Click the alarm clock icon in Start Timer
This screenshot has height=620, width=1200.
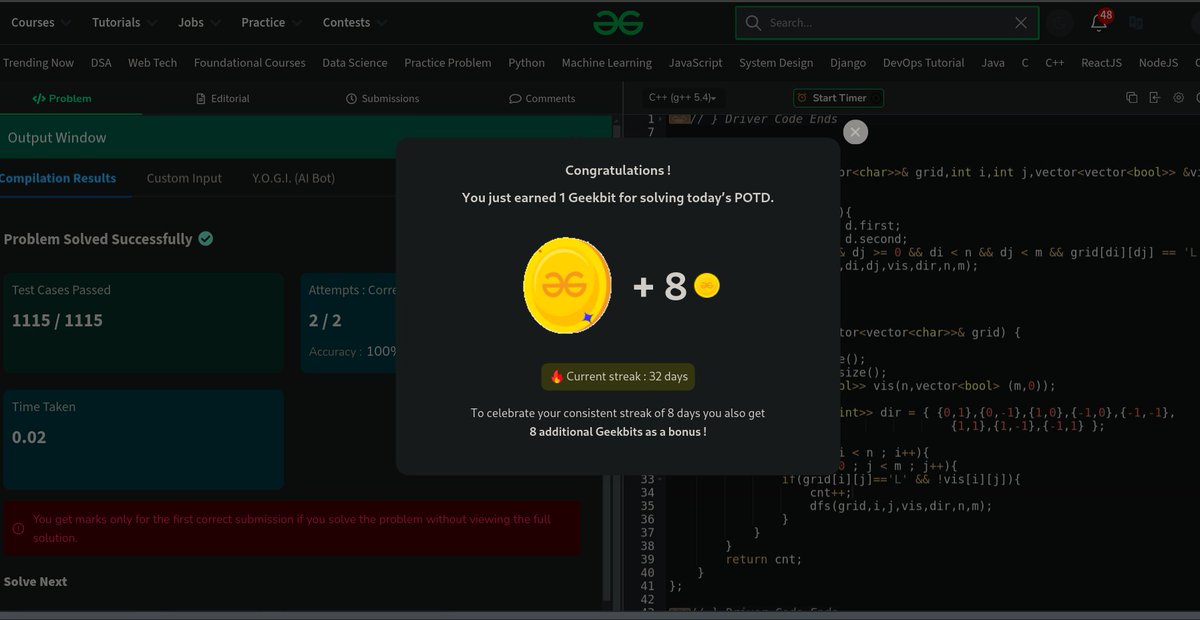tap(802, 98)
